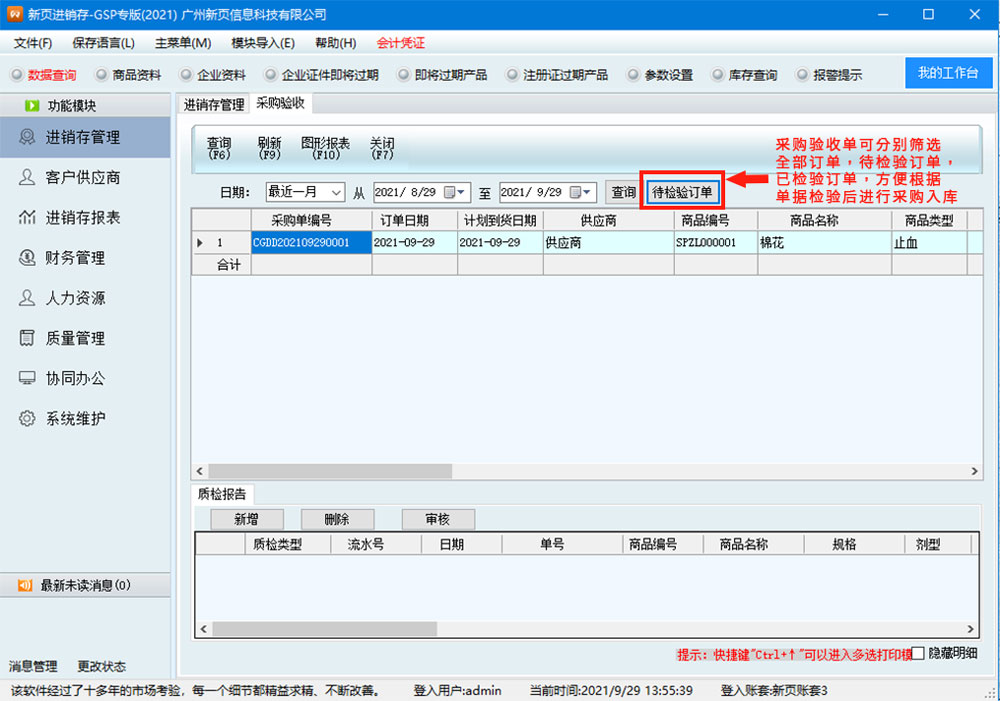This screenshot has width=1000, height=701.
Task: Click the 进销存管理 sidebar icon
Action: (27, 137)
